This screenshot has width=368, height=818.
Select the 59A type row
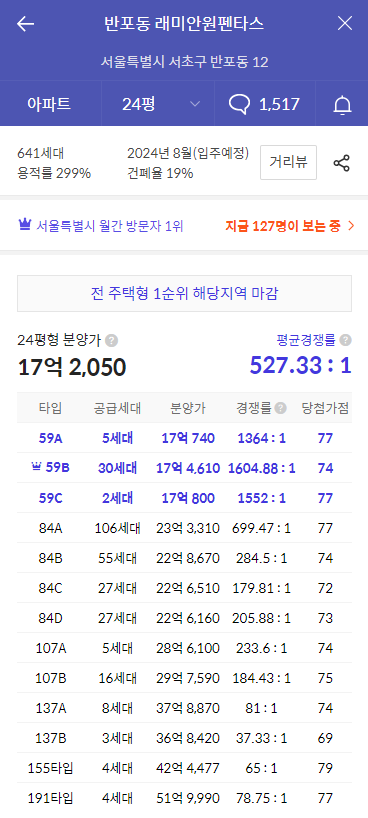click(x=184, y=438)
